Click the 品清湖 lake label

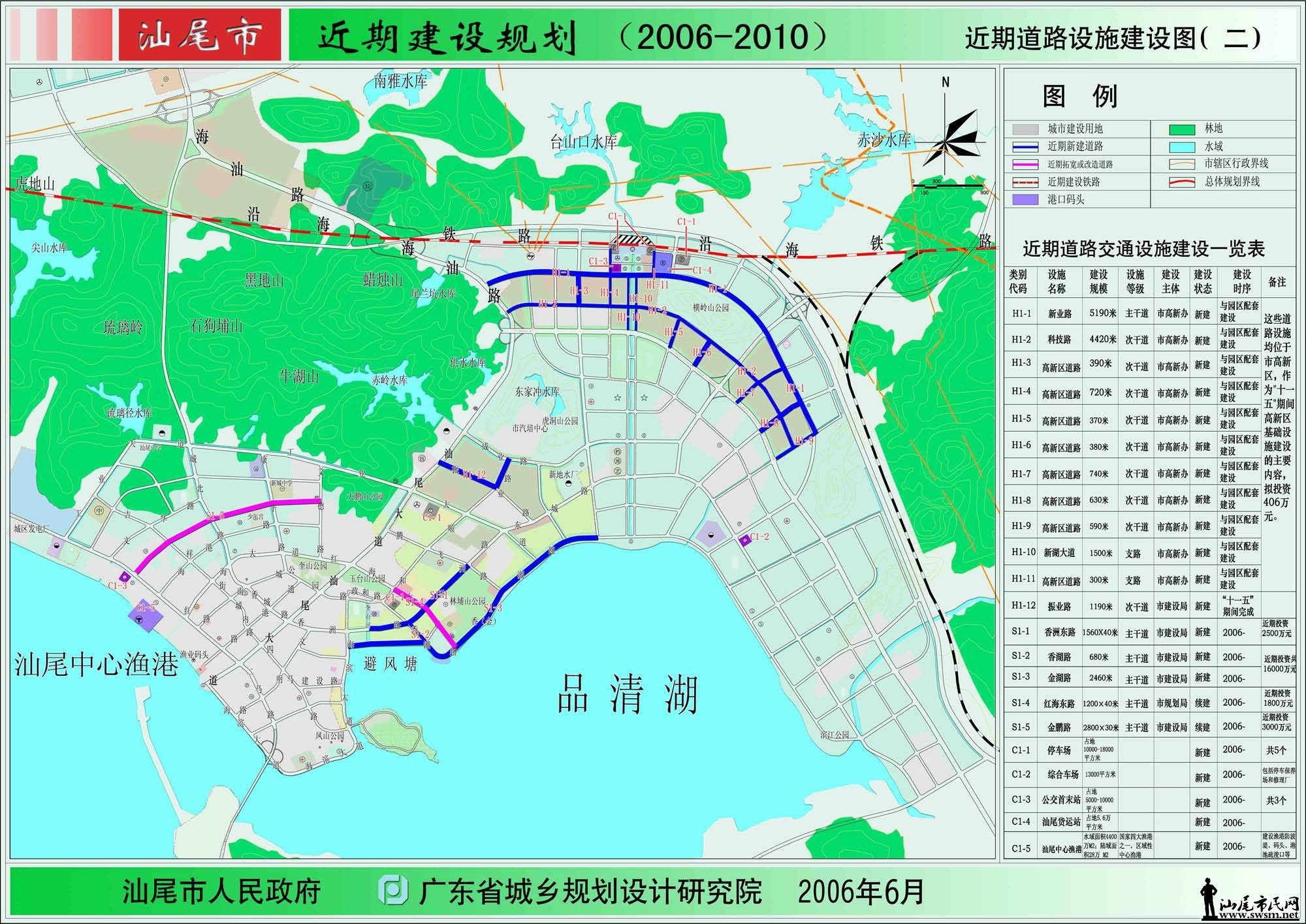[x=628, y=694]
